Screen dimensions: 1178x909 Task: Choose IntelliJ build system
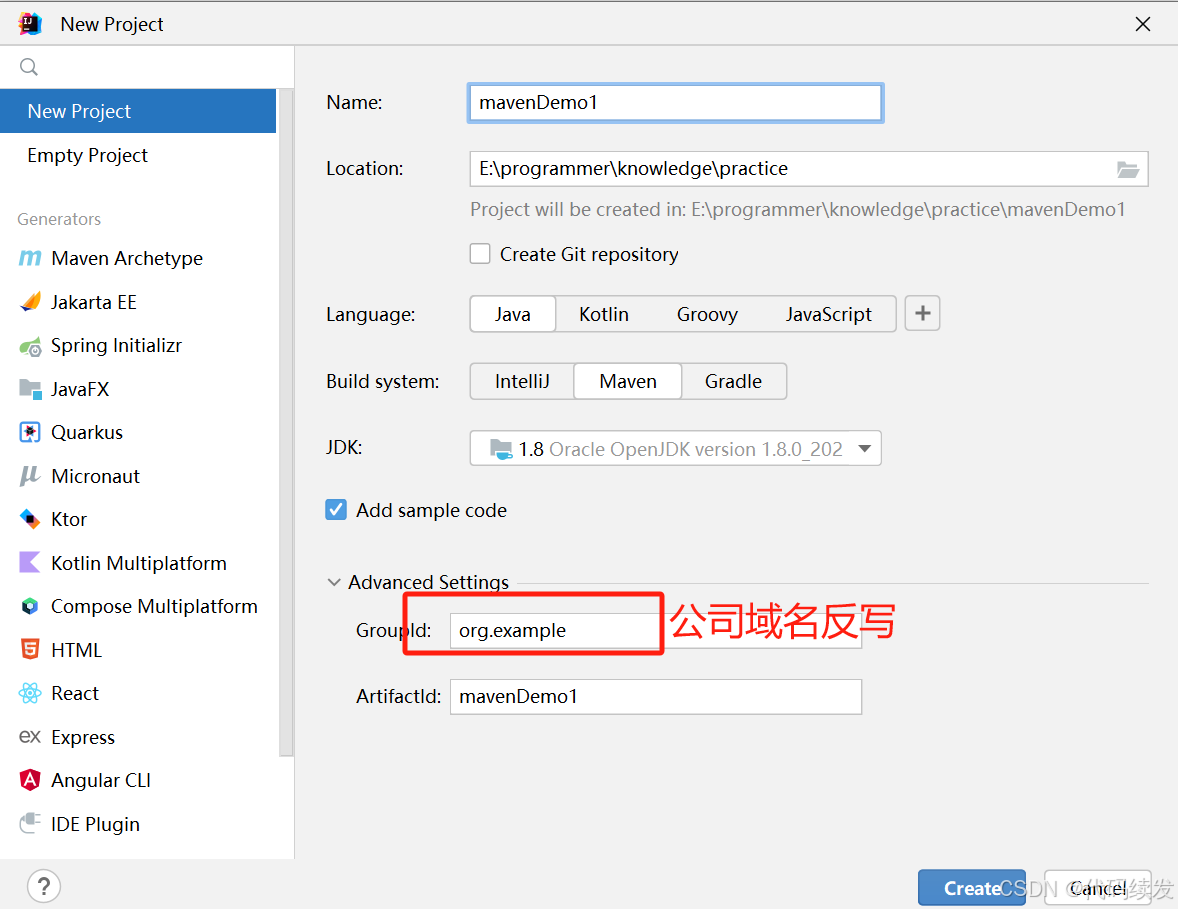(522, 382)
